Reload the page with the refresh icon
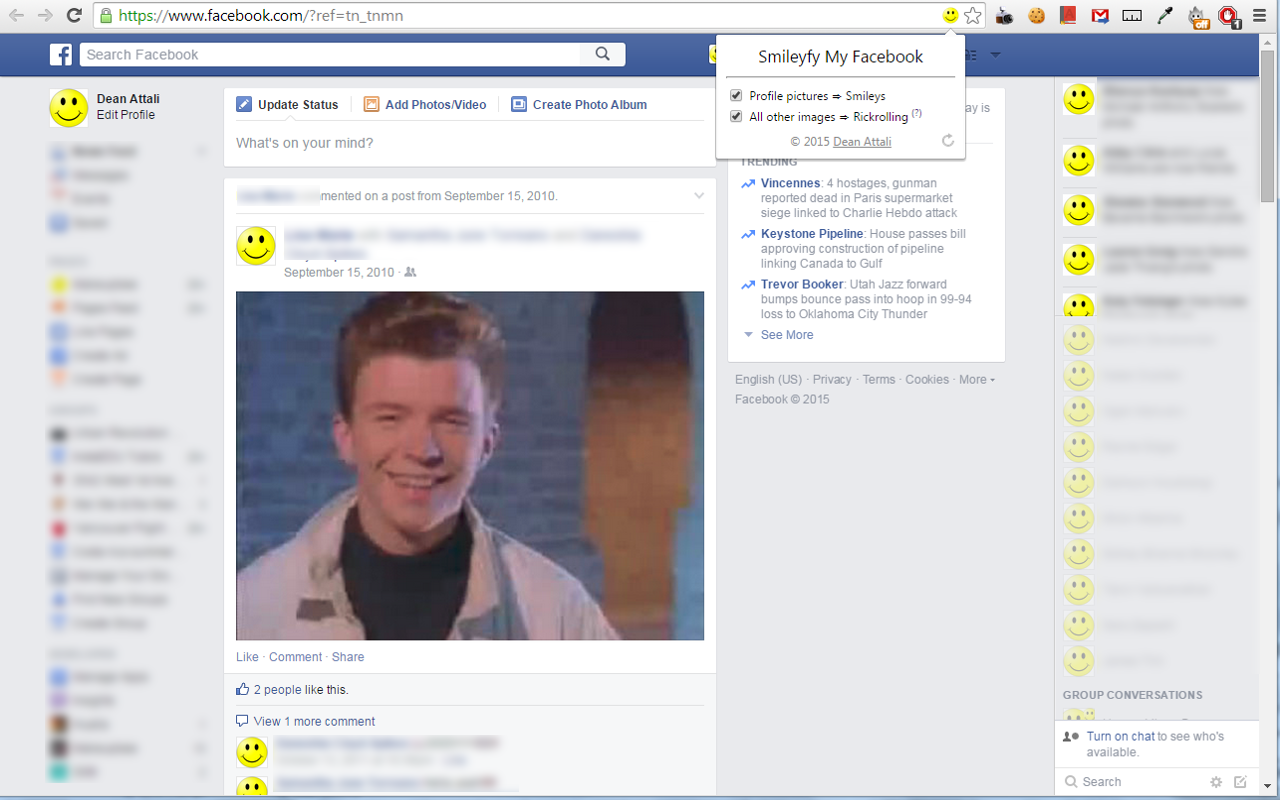 pos(74,15)
